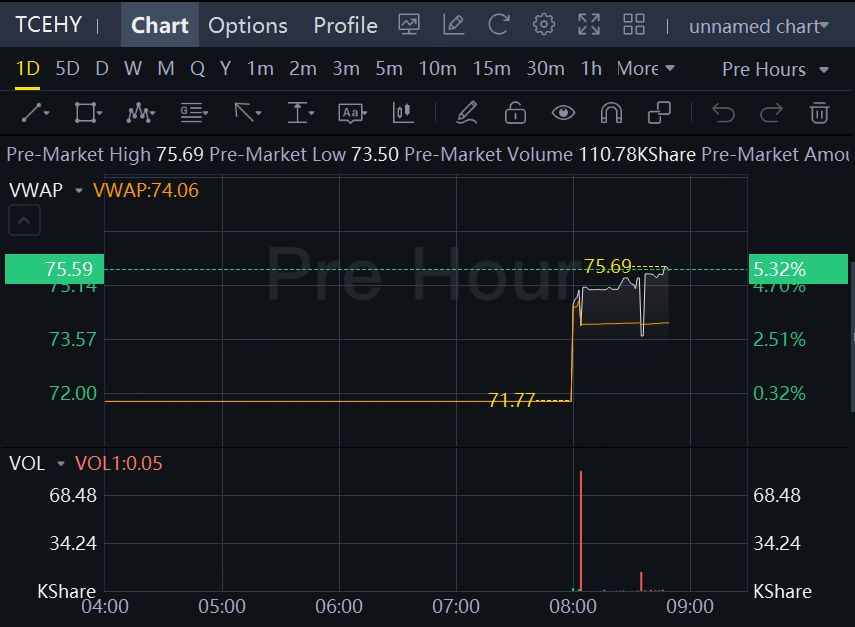
Task: Click the tall red volume bar near 08:00
Action: click(x=581, y=530)
